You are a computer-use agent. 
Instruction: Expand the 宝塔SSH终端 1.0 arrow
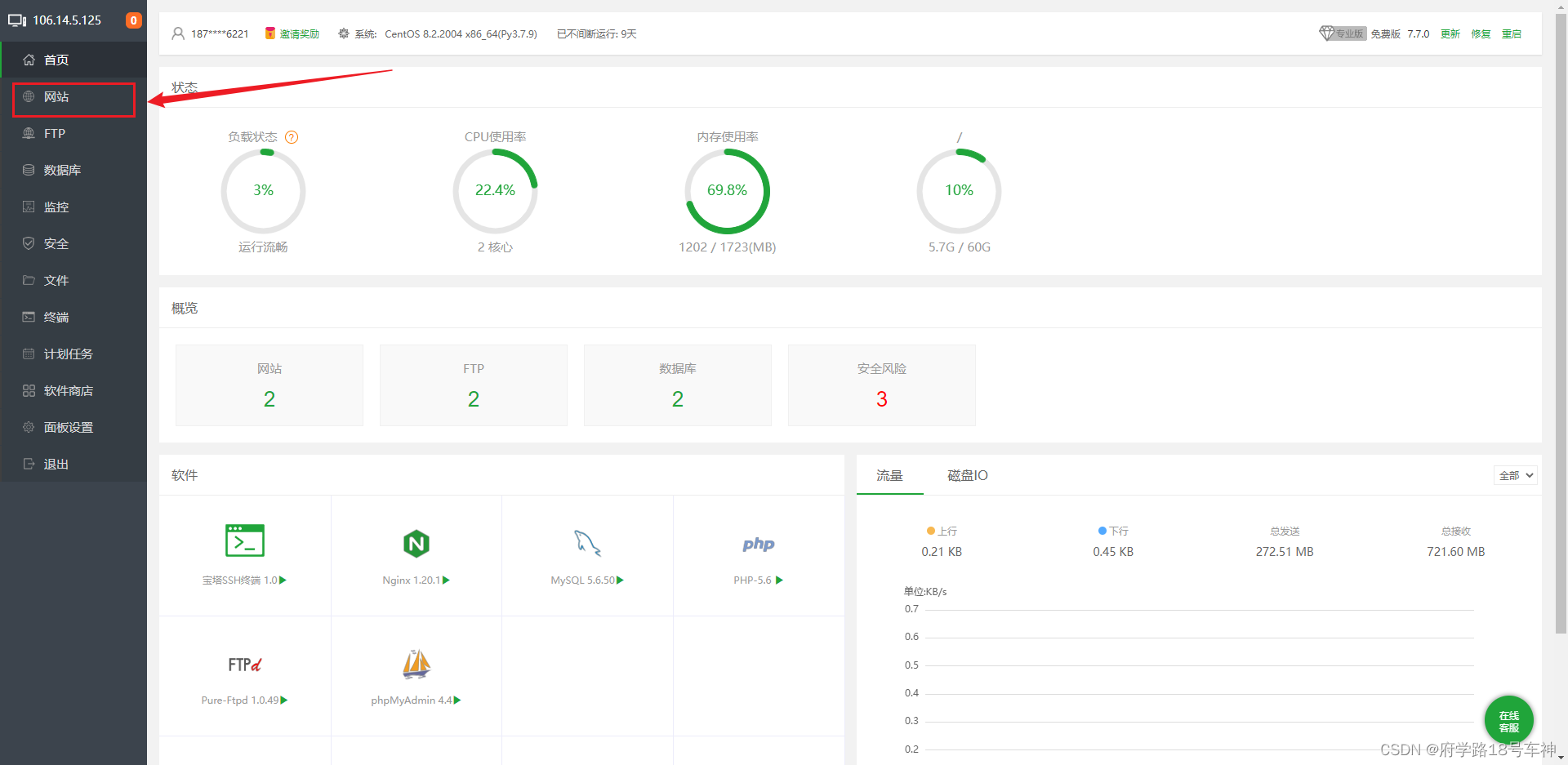tap(283, 580)
